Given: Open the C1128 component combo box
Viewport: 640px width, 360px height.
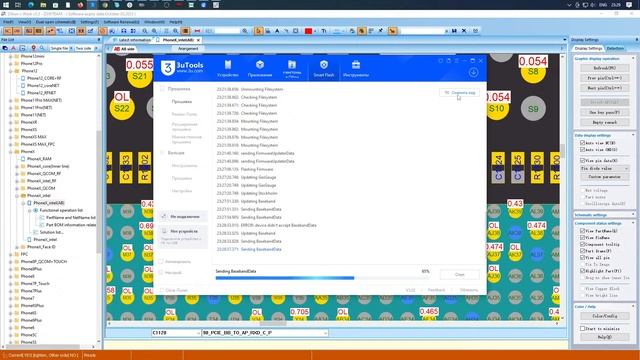Looking at the screenshot, I should tap(176, 333).
